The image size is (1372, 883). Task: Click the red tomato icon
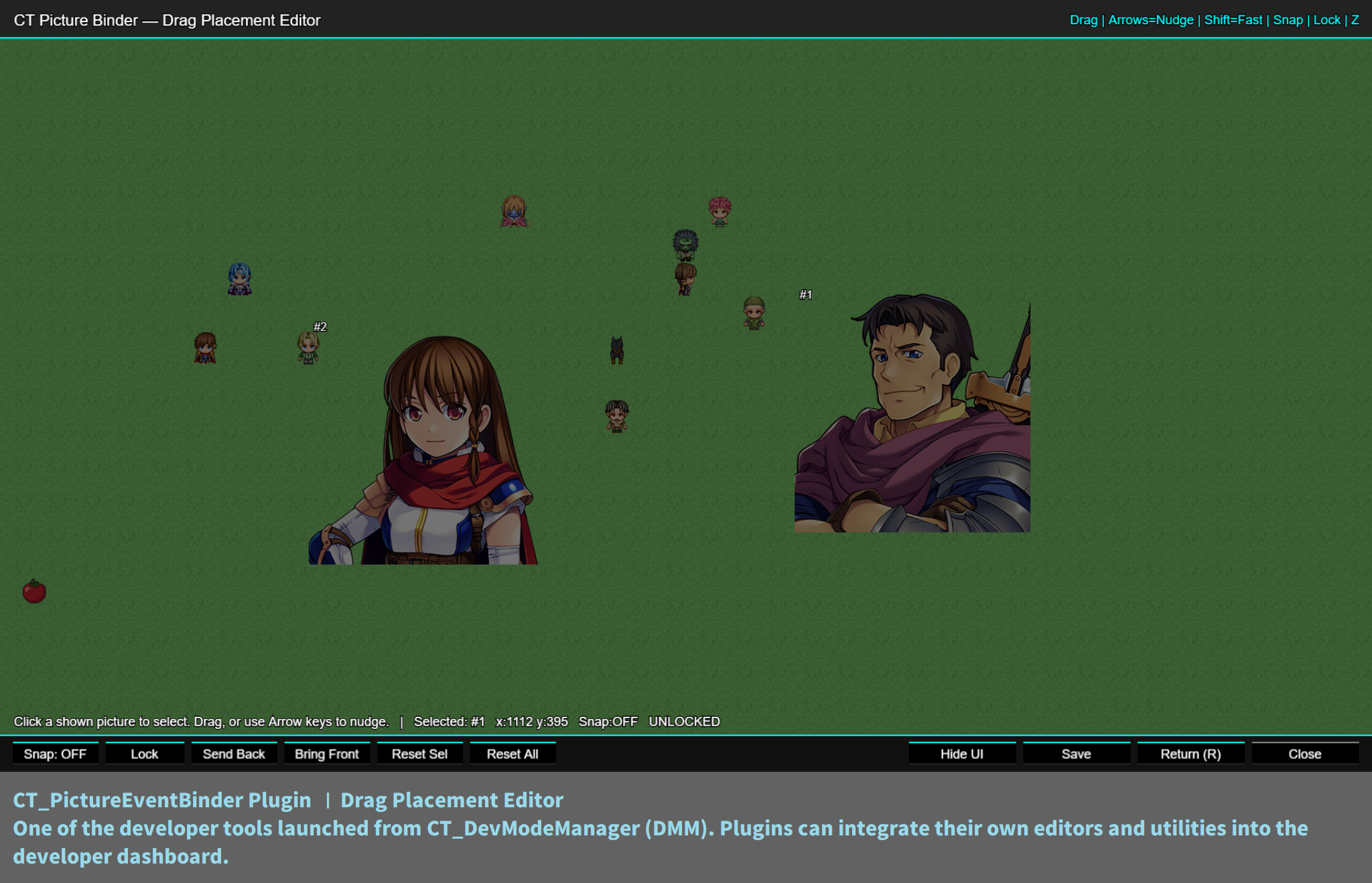34,592
